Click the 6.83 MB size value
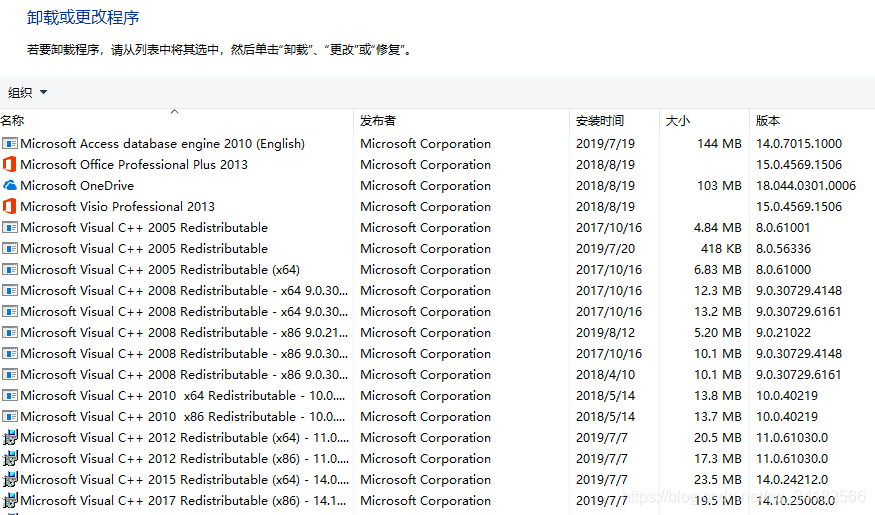 (x=718, y=269)
